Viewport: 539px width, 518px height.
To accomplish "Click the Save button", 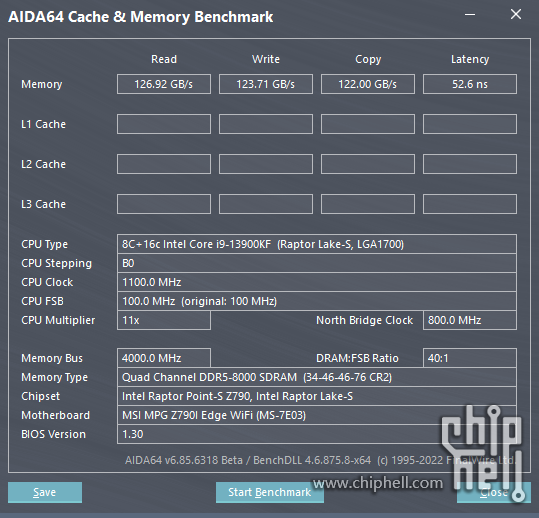I will [x=45, y=492].
